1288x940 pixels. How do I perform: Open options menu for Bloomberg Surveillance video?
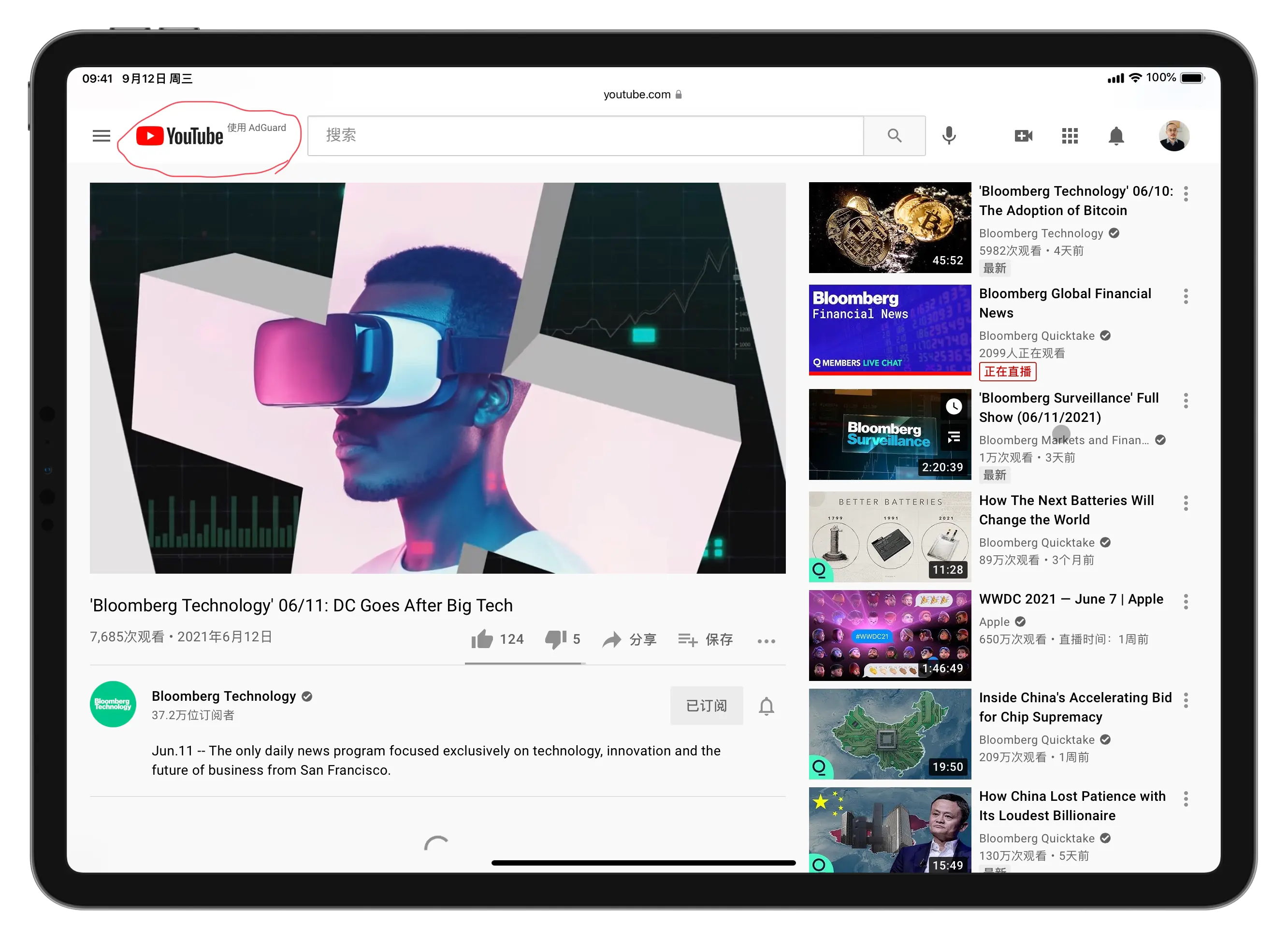[x=1186, y=401]
